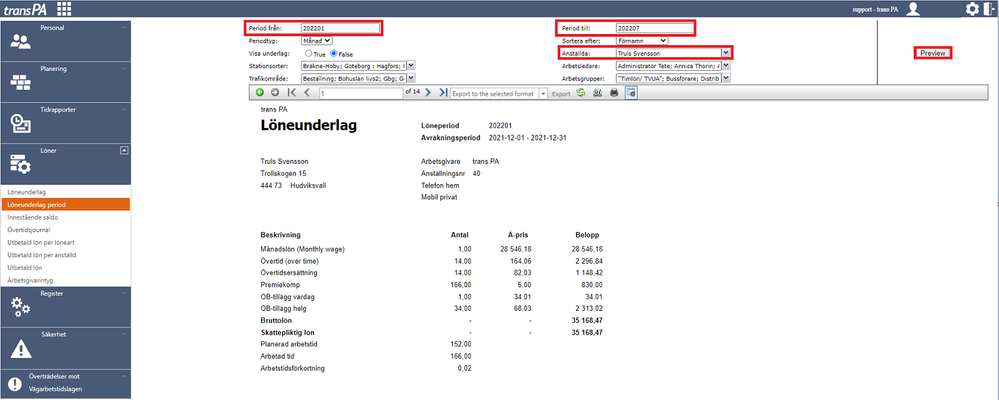Image resolution: width=999 pixels, height=400 pixels.
Task: Open the Tidrapporter sidebar section
Action: point(66,122)
